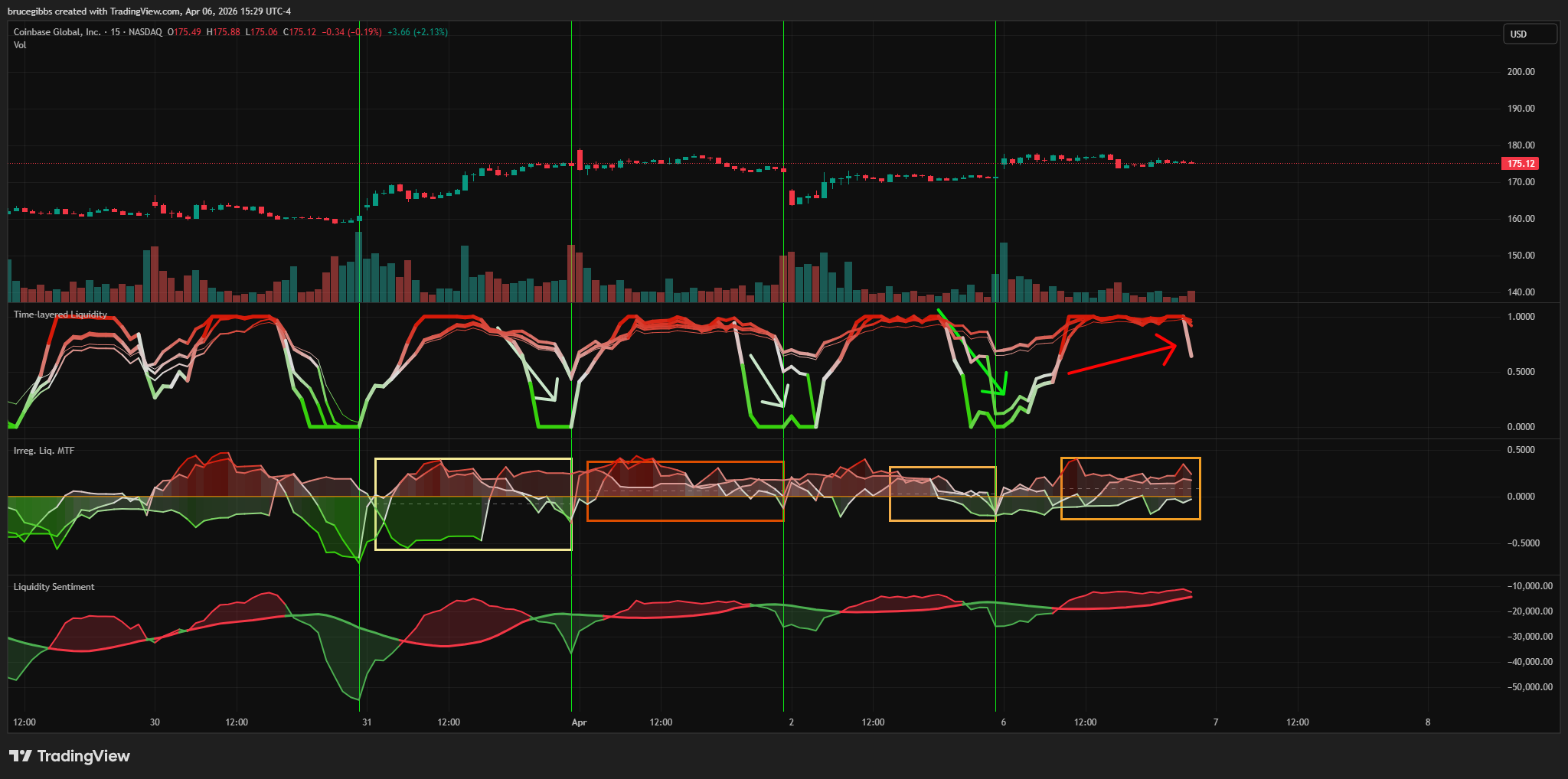Image resolution: width=1568 pixels, height=779 pixels.
Task: Click the Liquidity Sentiment indicator title
Action: 54,587
